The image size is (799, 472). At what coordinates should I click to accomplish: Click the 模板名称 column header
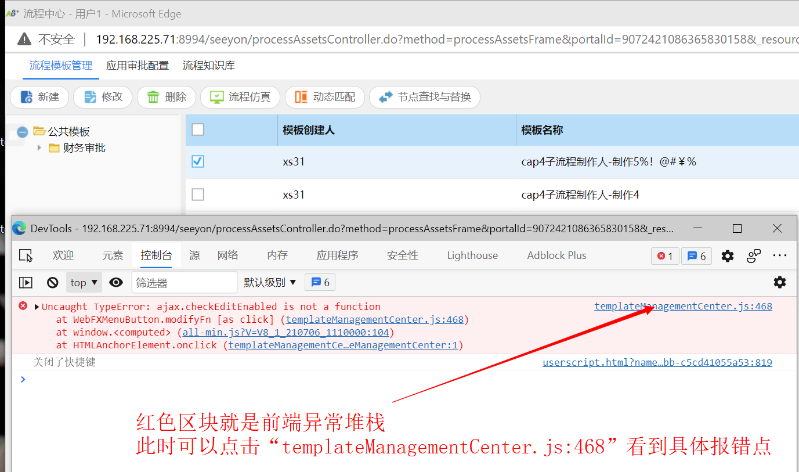542,130
